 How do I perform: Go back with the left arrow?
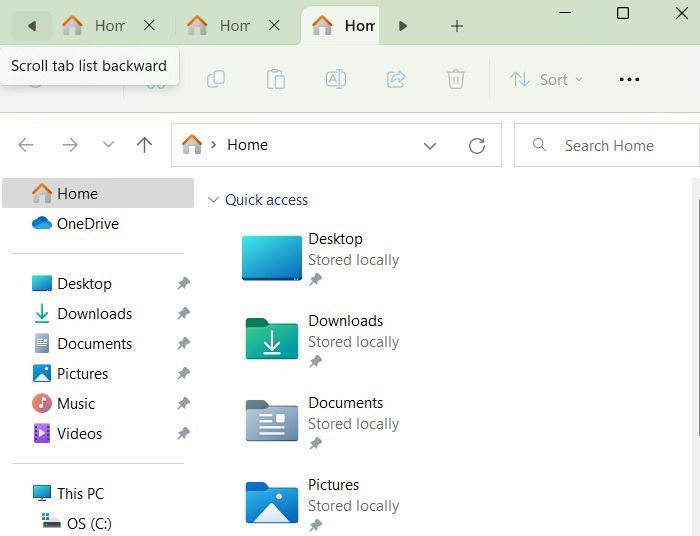pos(26,145)
